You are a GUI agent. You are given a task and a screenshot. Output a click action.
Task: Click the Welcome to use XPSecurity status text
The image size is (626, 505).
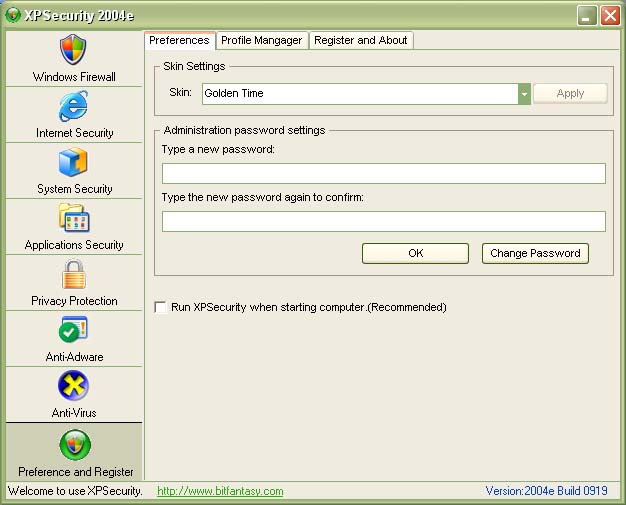pos(75,491)
